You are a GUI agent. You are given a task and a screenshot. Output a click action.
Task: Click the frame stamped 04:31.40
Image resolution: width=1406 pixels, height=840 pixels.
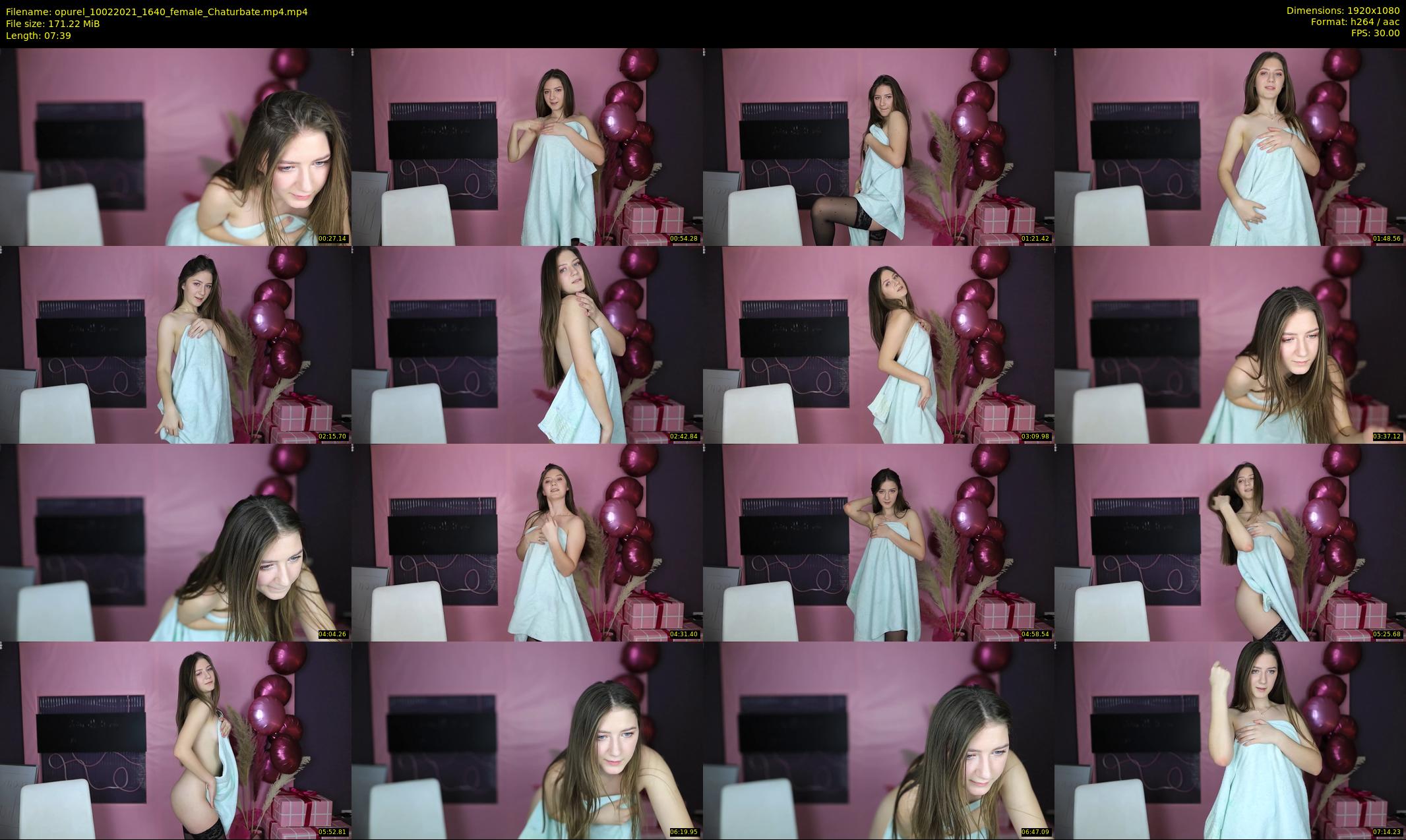click(527, 543)
